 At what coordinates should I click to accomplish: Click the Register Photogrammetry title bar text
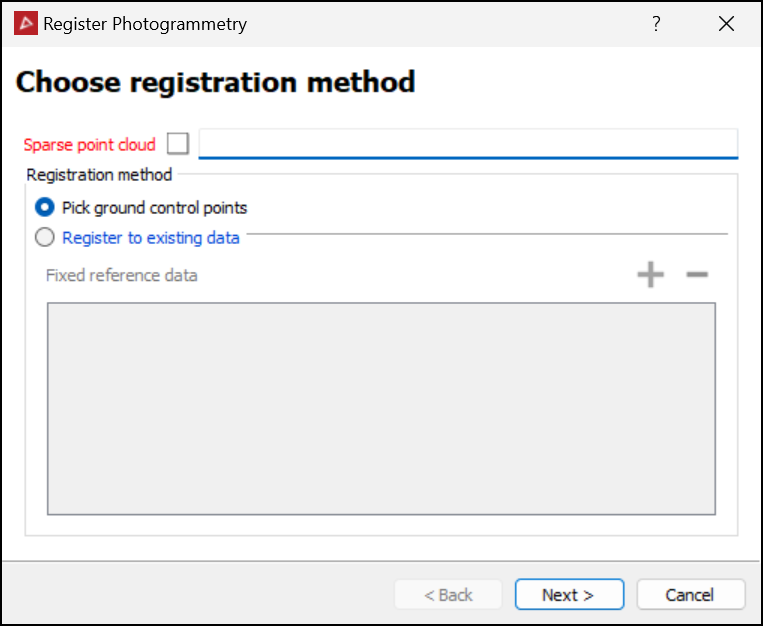pyautogui.click(x=145, y=24)
